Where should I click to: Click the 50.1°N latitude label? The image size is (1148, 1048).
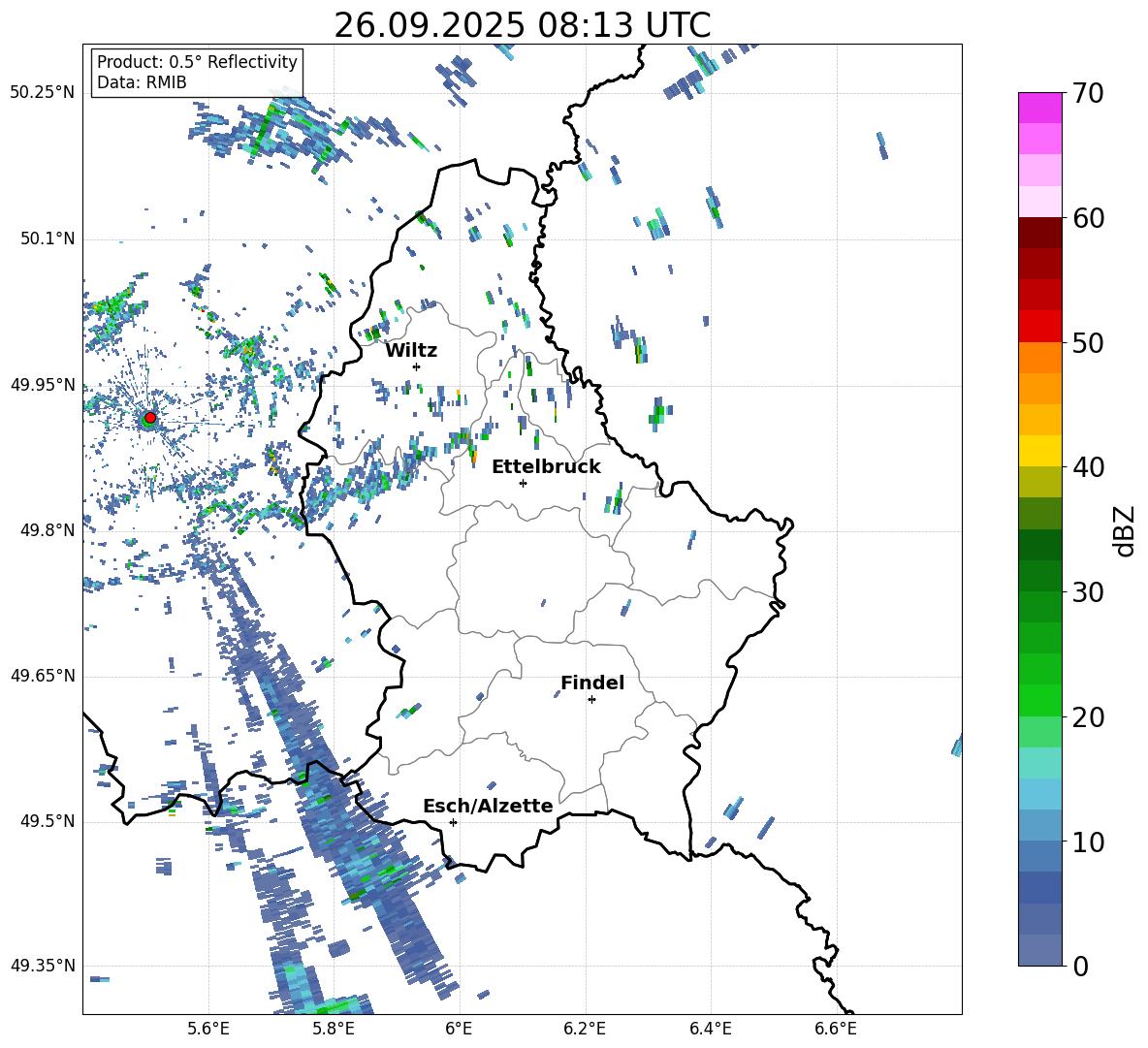(x=48, y=239)
